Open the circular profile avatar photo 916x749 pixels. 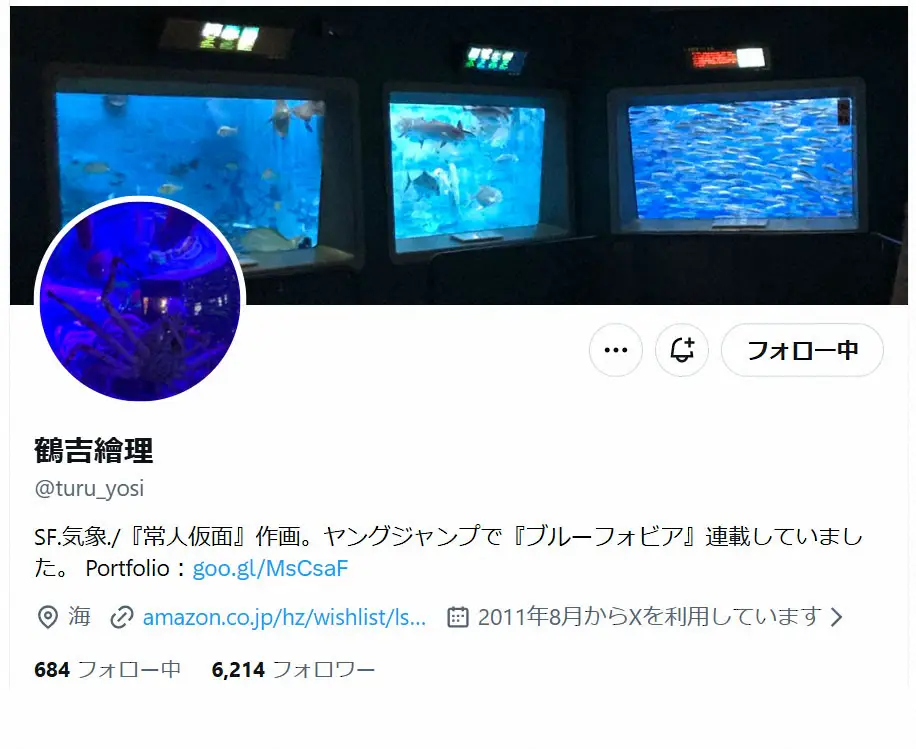[140, 299]
